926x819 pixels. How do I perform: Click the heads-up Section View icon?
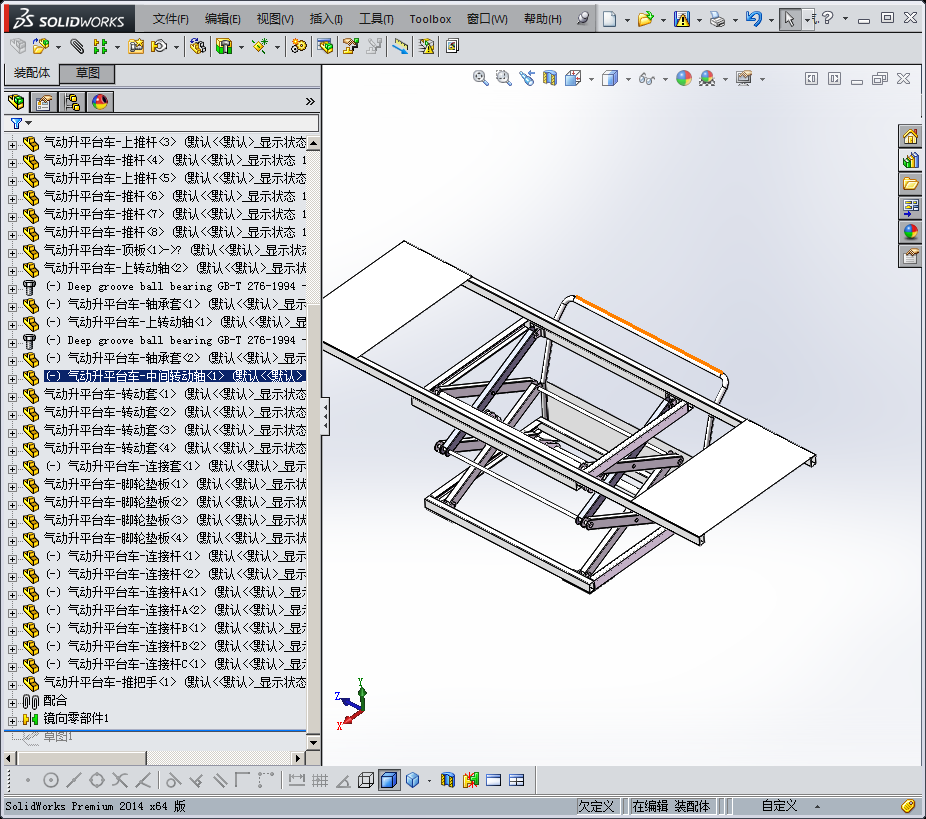550,78
